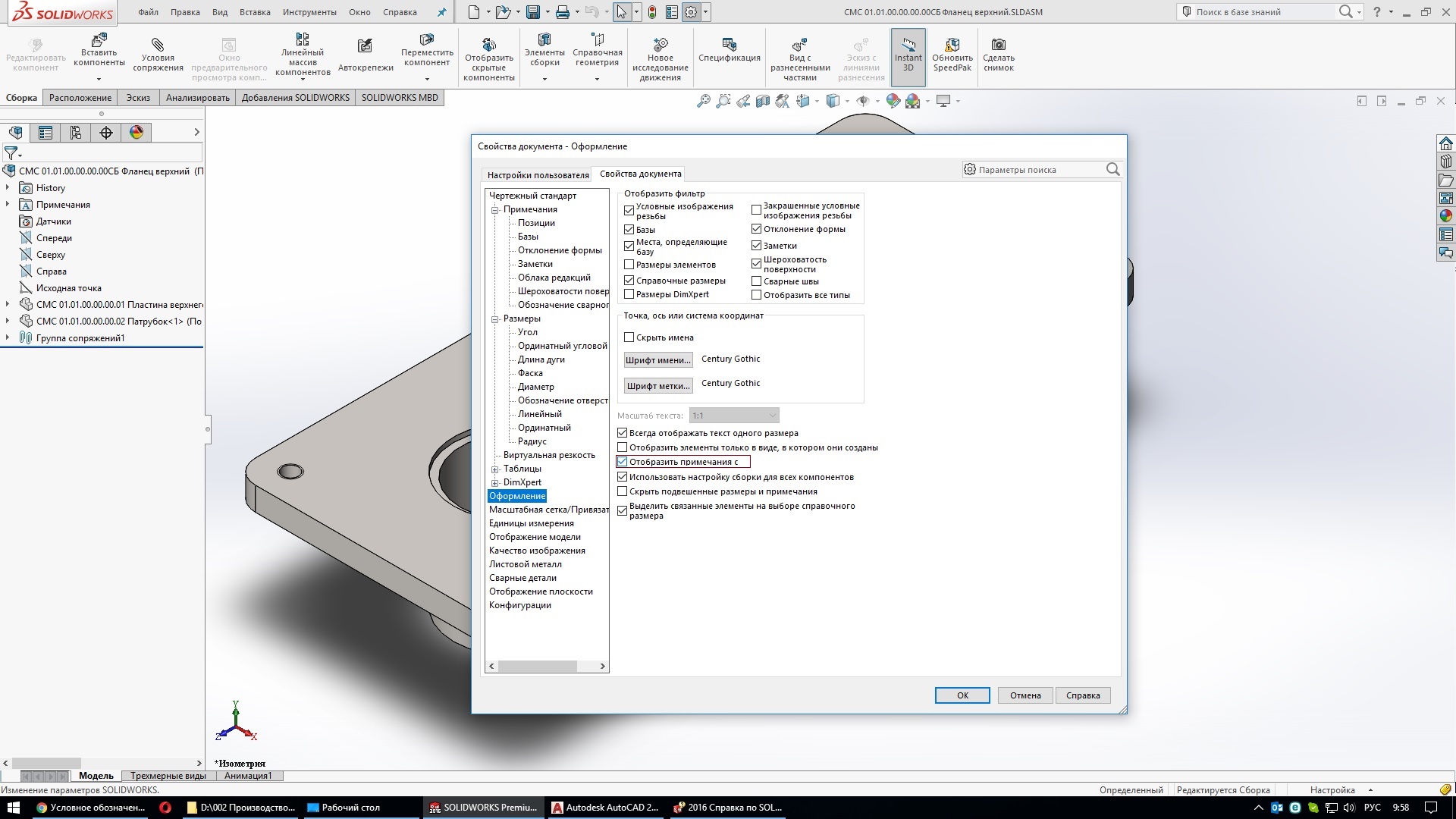Select the Свойства документа tab
1456x819 pixels.
[641, 173]
